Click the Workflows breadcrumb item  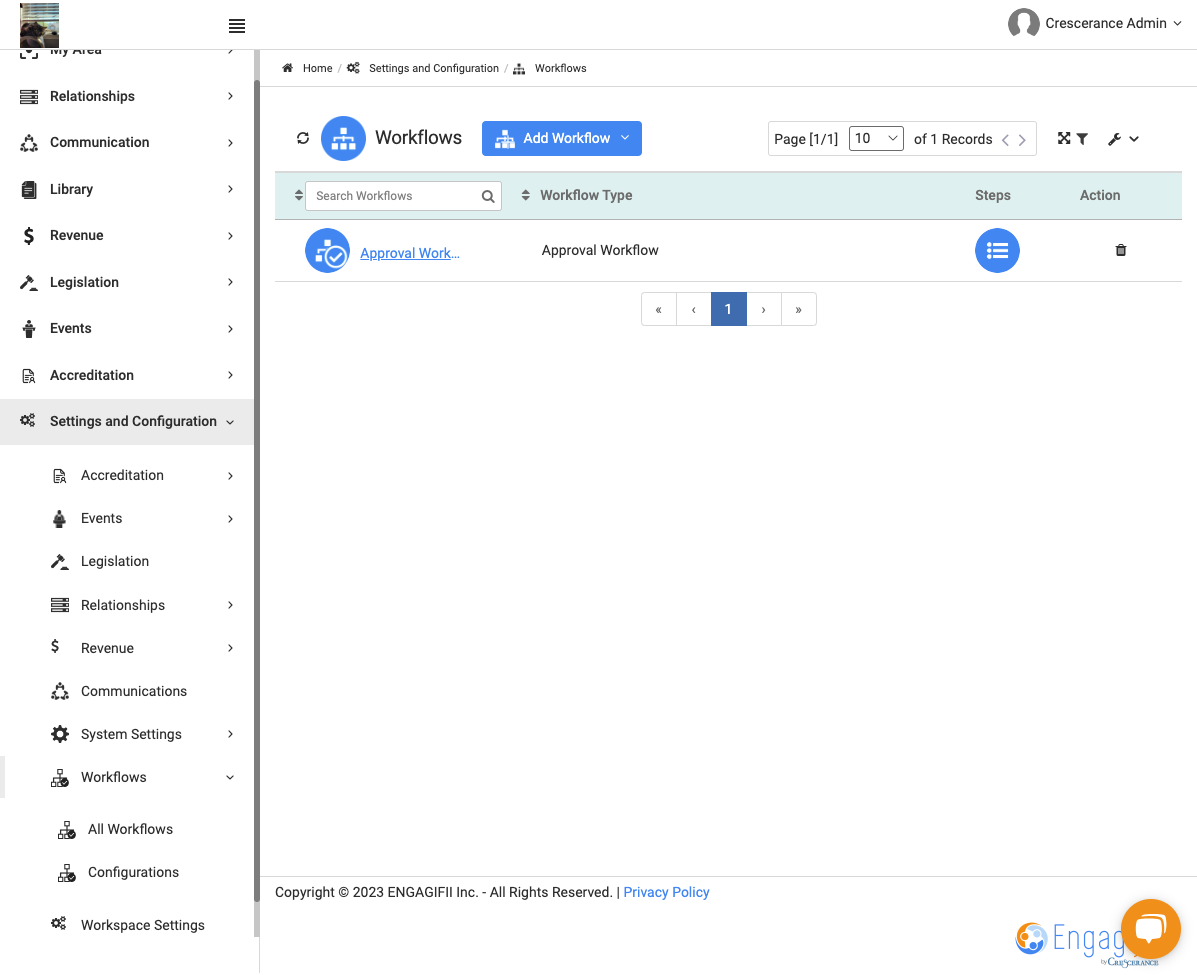[x=560, y=68]
